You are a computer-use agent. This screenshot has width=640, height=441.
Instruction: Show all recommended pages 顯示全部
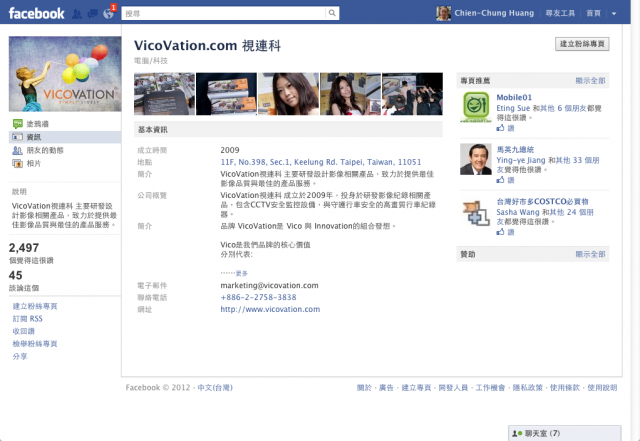tap(590, 81)
